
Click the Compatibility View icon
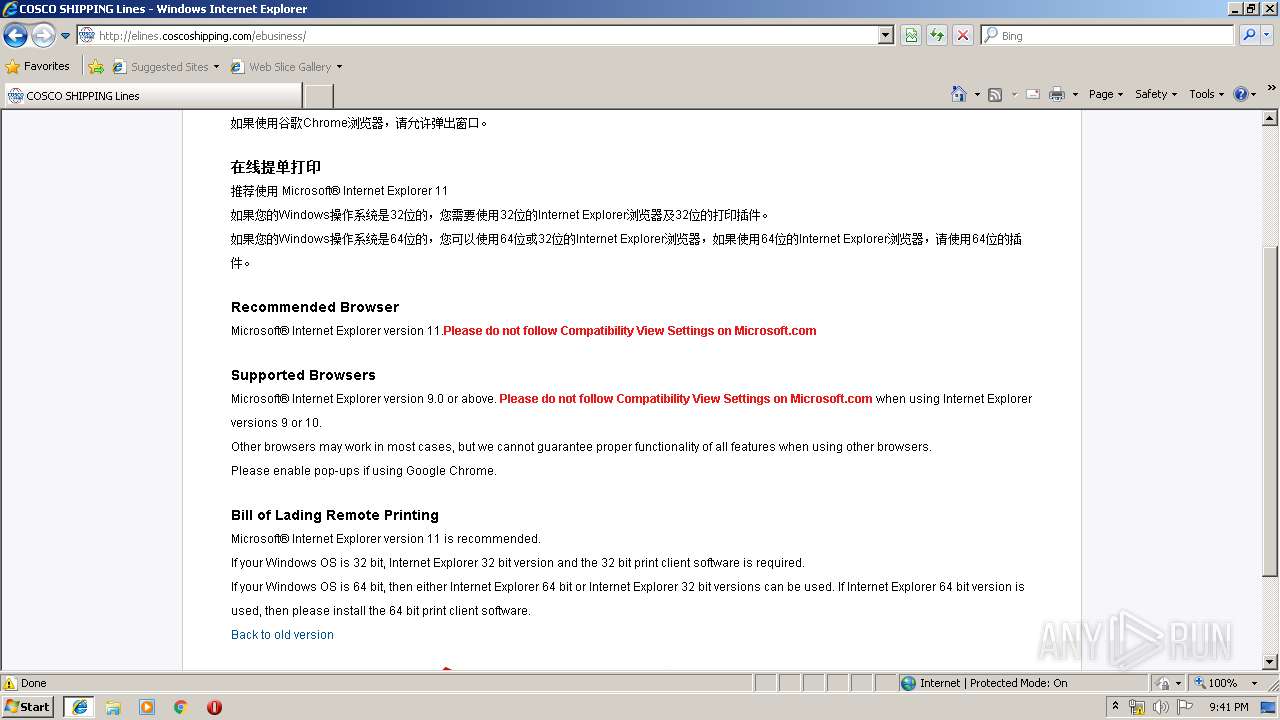(x=911, y=36)
